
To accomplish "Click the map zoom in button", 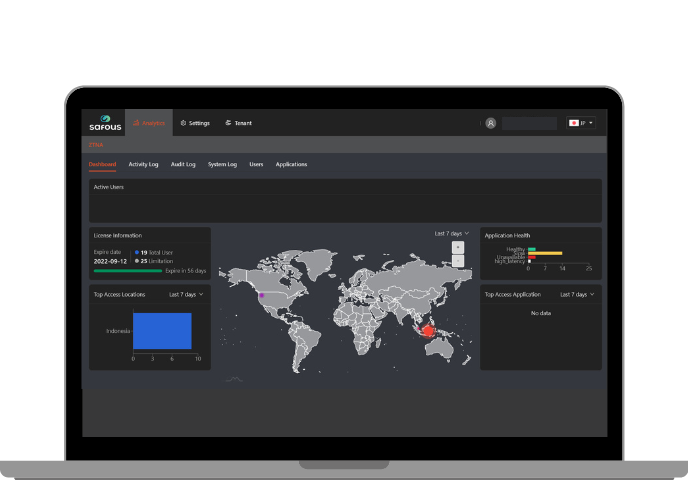I will (458, 247).
